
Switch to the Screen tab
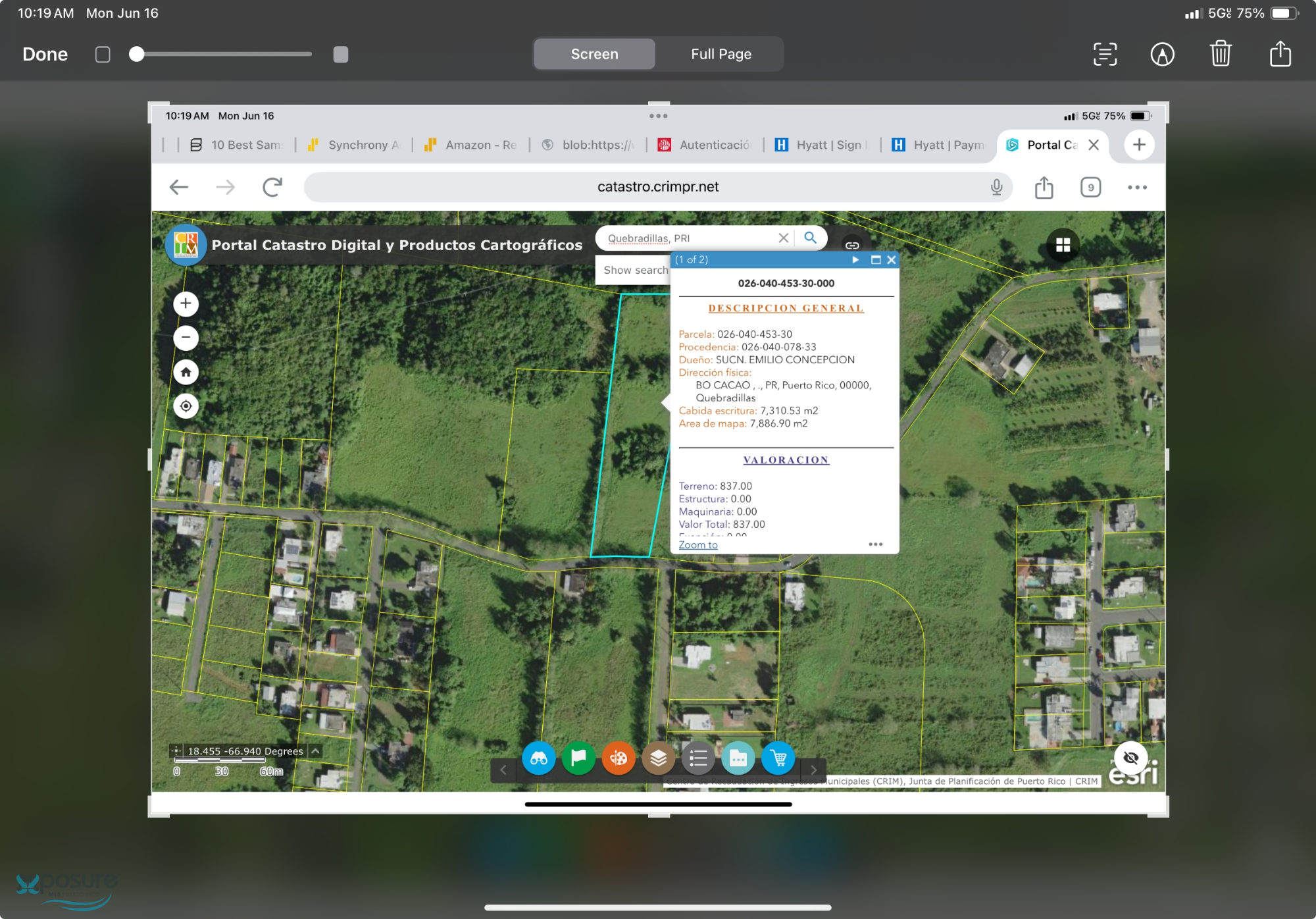click(594, 54)
